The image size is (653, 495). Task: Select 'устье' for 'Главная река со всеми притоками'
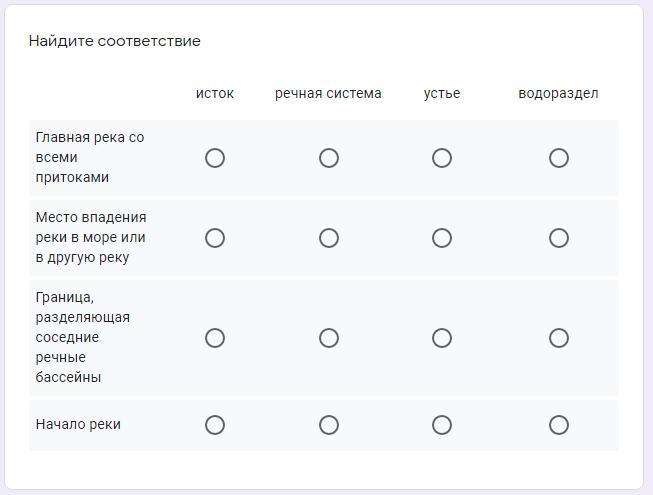pyautogui.click(x=442, y=158)
